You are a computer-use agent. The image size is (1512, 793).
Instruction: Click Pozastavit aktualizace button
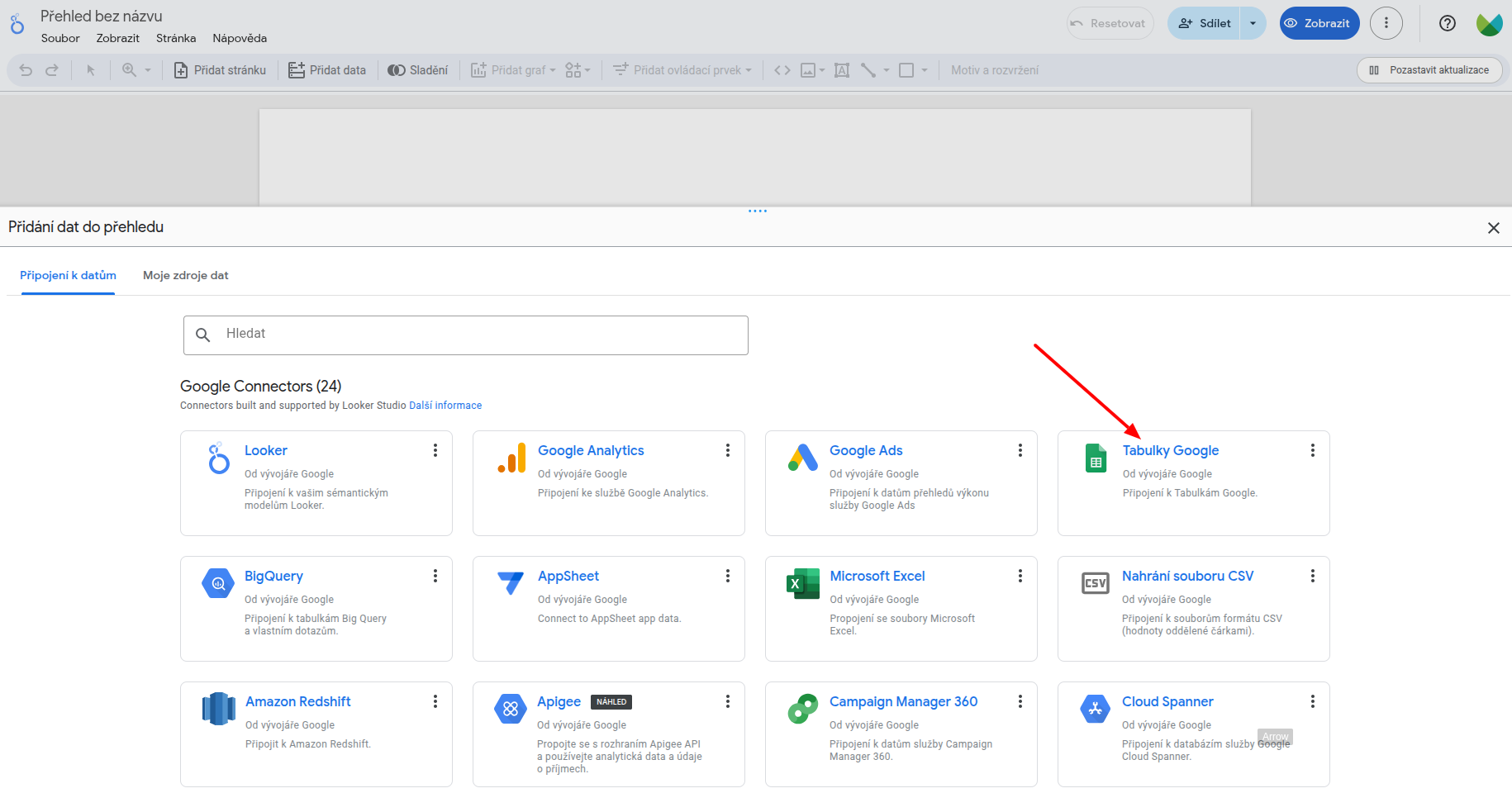(x=1429, y=70)
